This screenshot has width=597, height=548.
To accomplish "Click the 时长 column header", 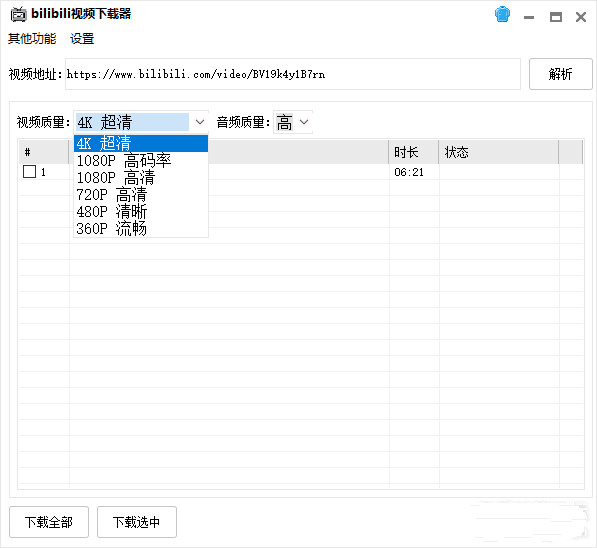I will pyautogui.click(x=413, y=152).
